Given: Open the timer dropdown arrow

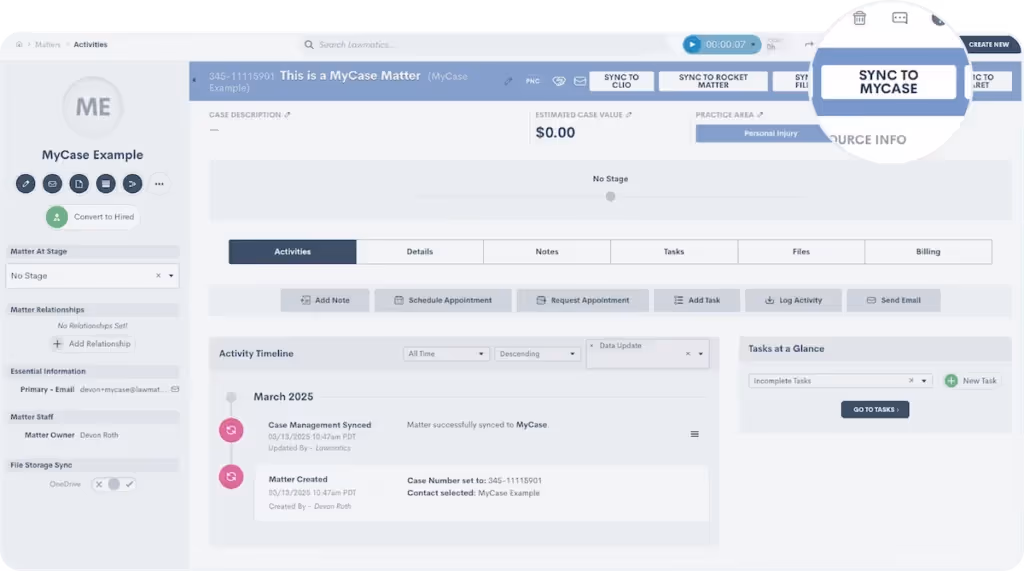Looking at the screenshot, I should 753,45.
